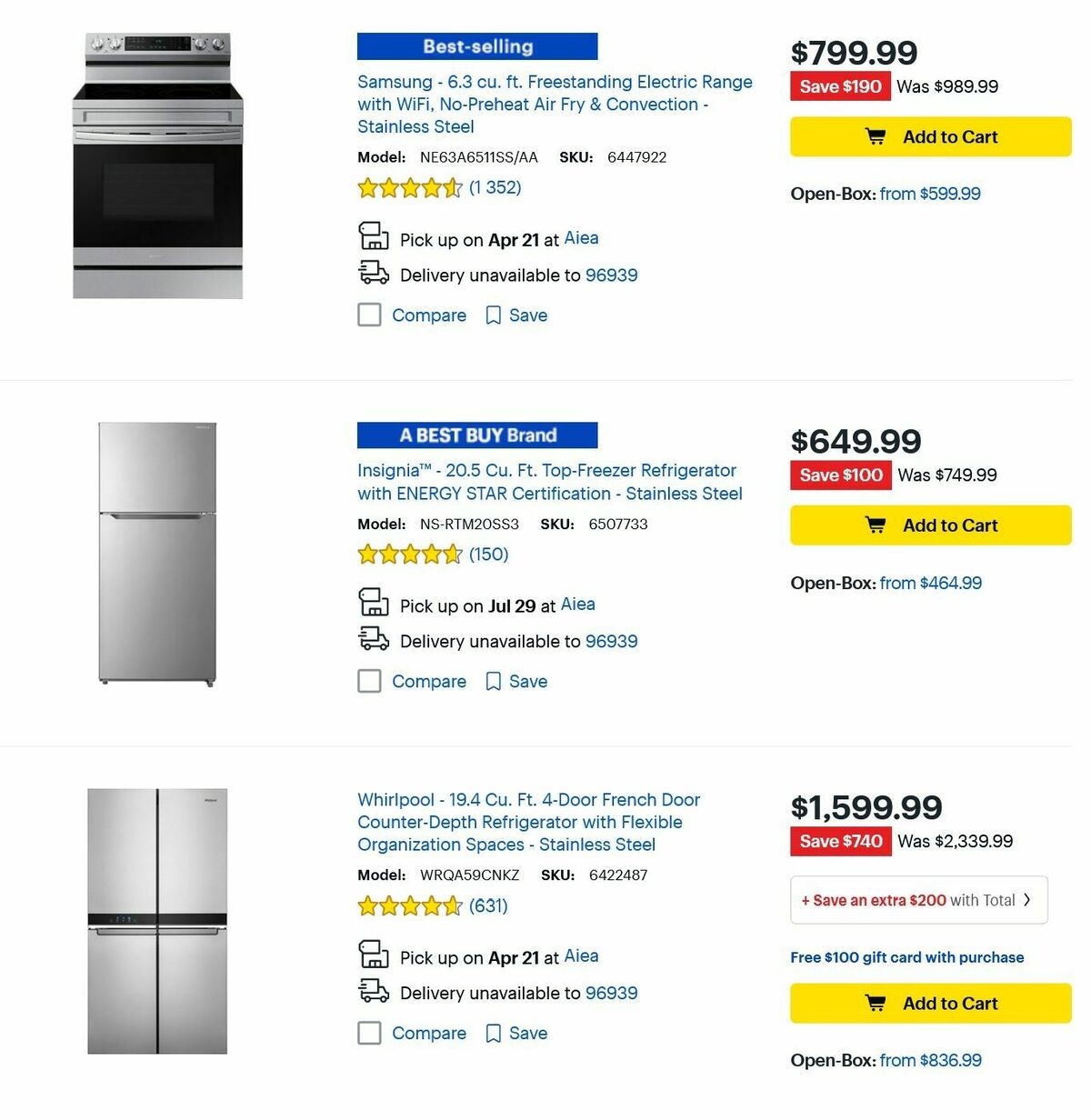Expand the 'Save an extra $200 with Total' offer
This screenshot has height=1120, width=1091.
(x=917, y=900)
